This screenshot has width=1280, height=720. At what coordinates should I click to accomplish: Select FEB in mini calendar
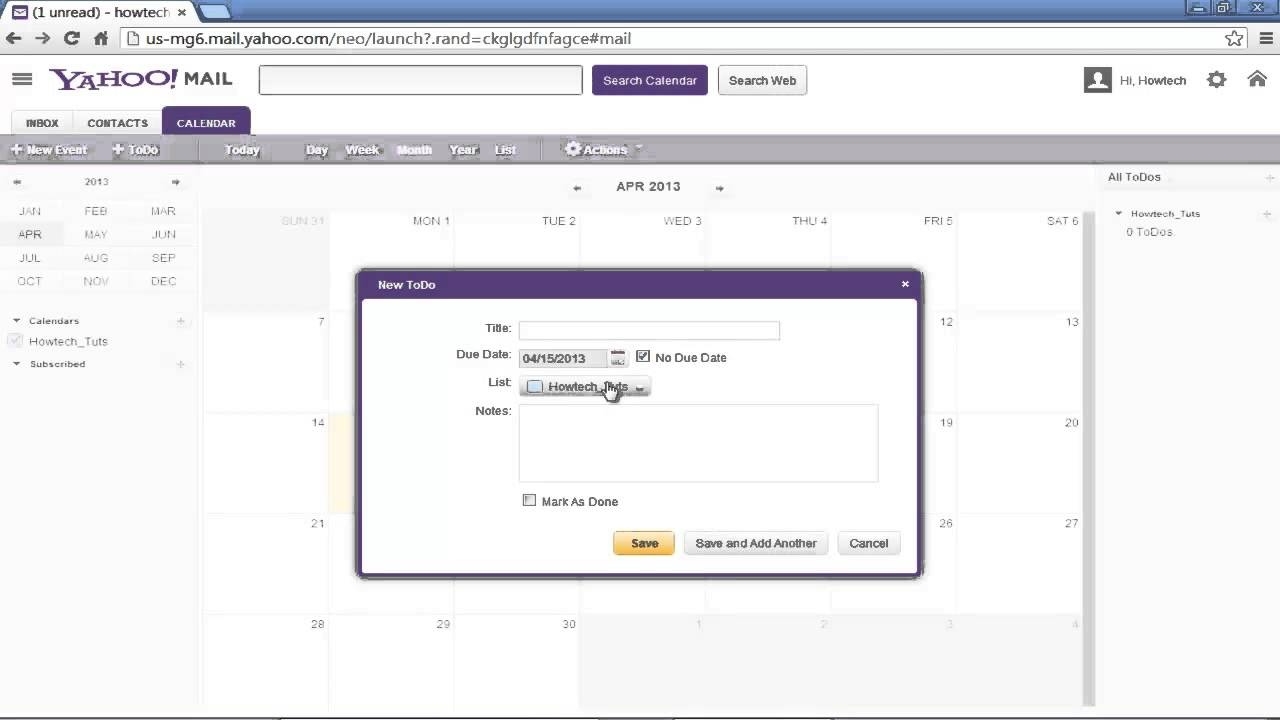pos(96,211)
